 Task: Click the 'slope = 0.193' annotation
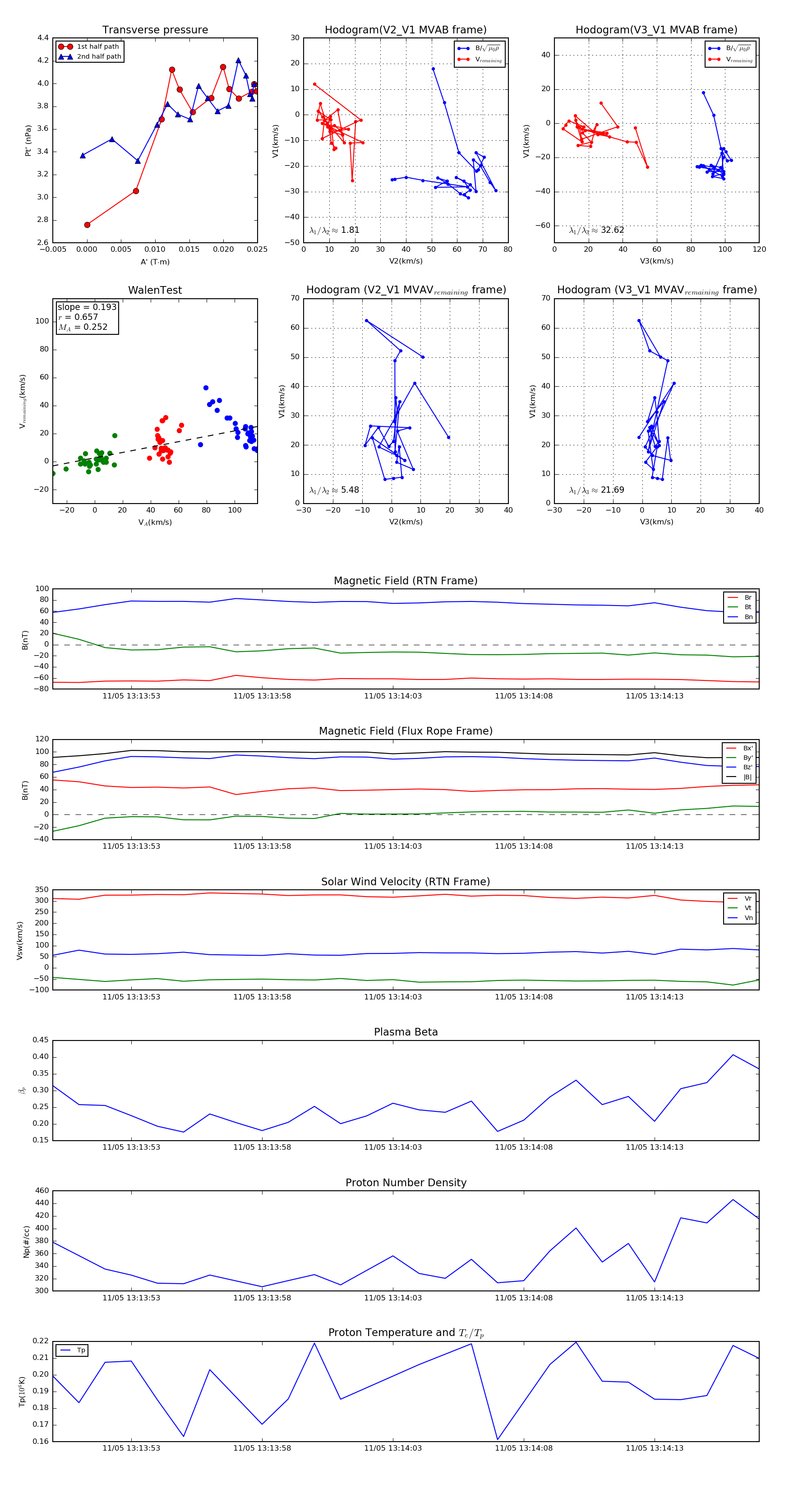pyautogui.click(x=87, y=308)
